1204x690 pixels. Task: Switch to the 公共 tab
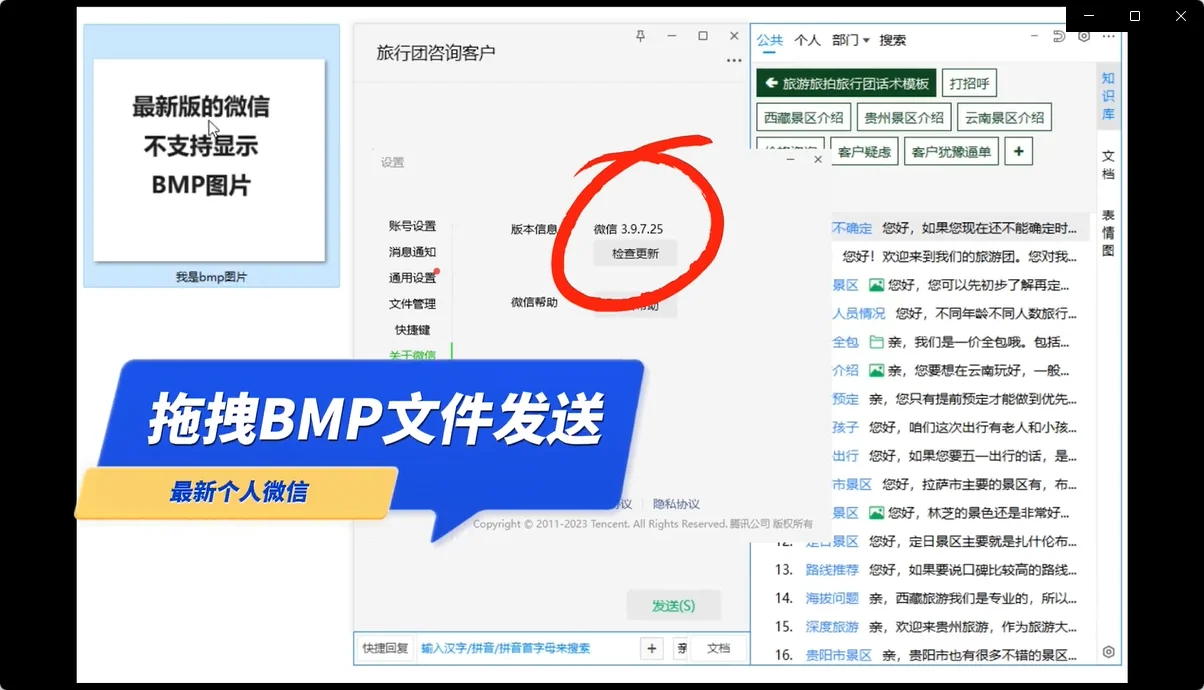770,40
